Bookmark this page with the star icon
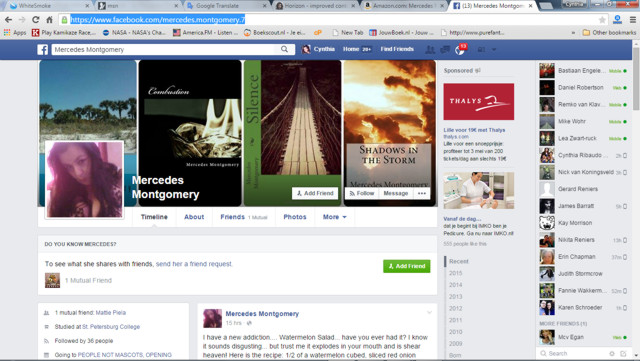640x361 pixels. [602, 20]
